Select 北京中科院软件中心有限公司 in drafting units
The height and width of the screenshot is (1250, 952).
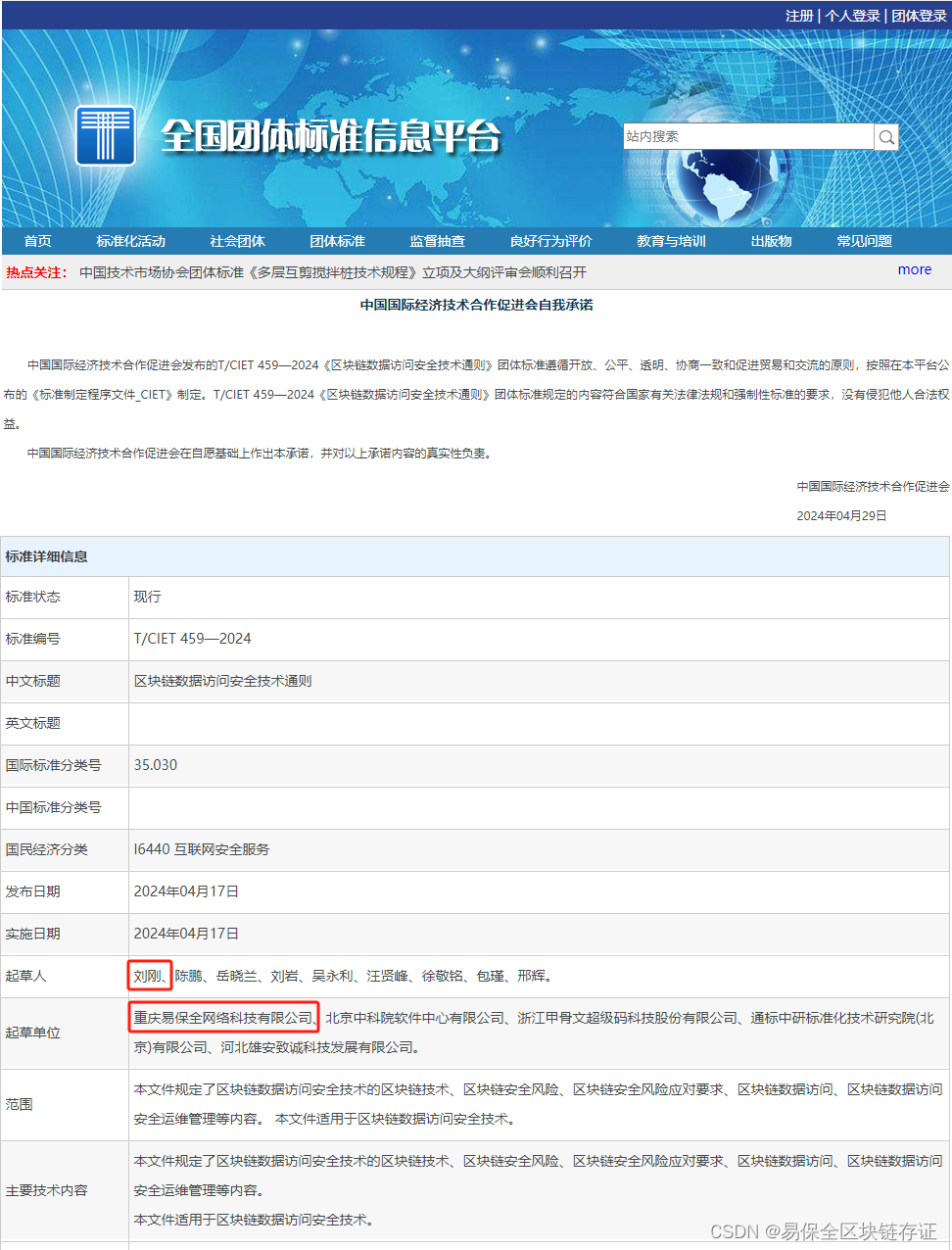[415, 1018]
